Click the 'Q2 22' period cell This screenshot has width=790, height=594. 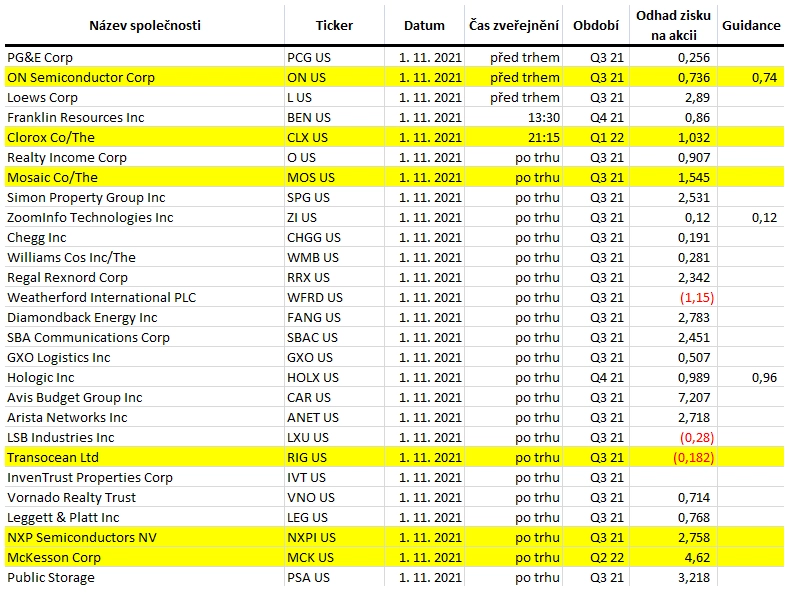596,557
